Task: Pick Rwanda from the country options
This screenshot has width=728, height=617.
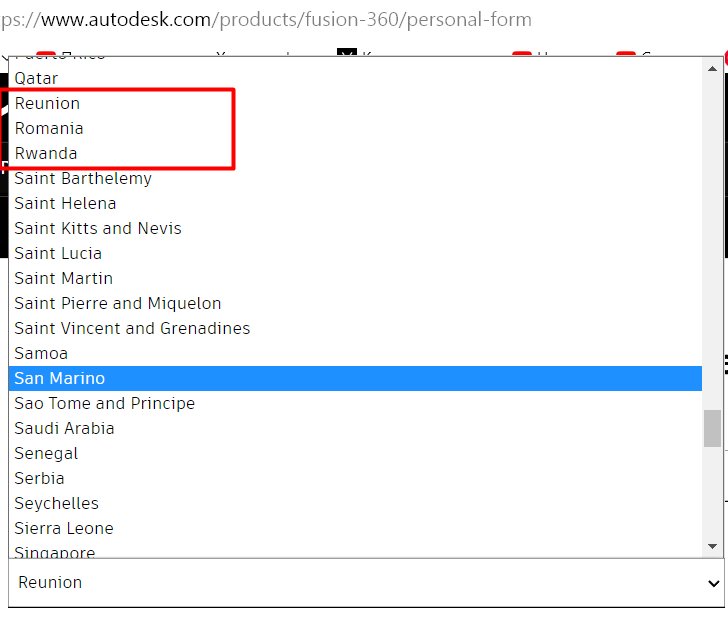Action: coord(45,153)
